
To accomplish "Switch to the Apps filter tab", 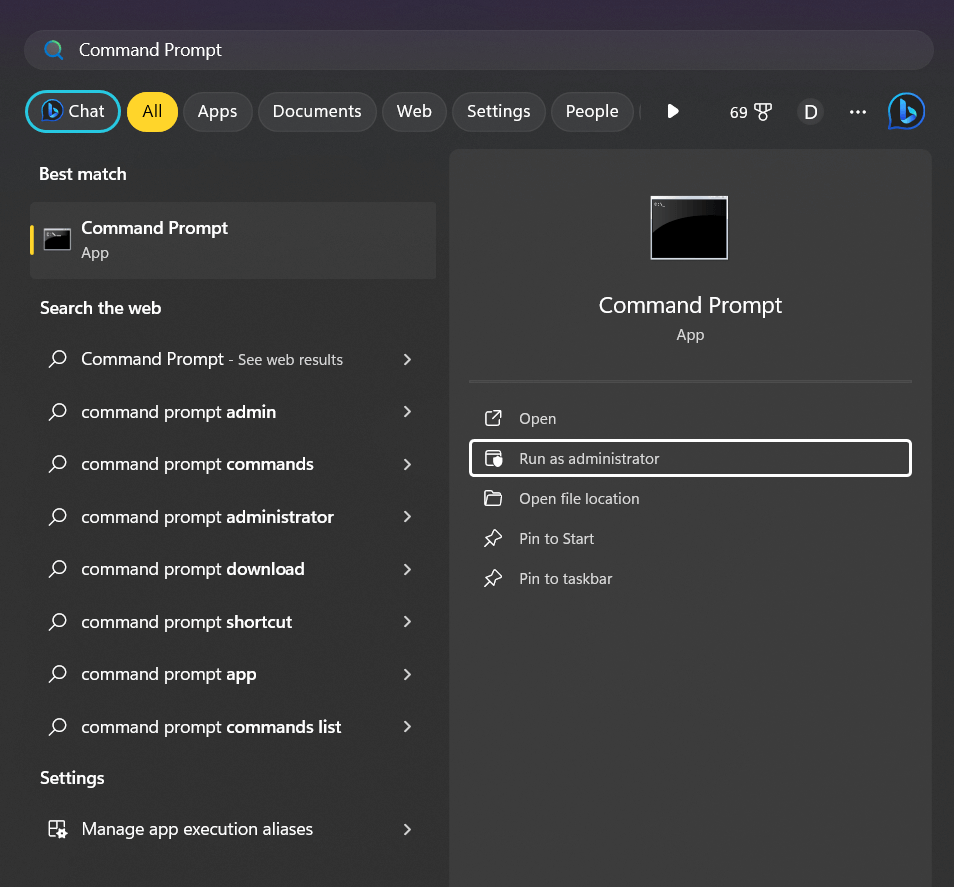I will click(217, 112).
